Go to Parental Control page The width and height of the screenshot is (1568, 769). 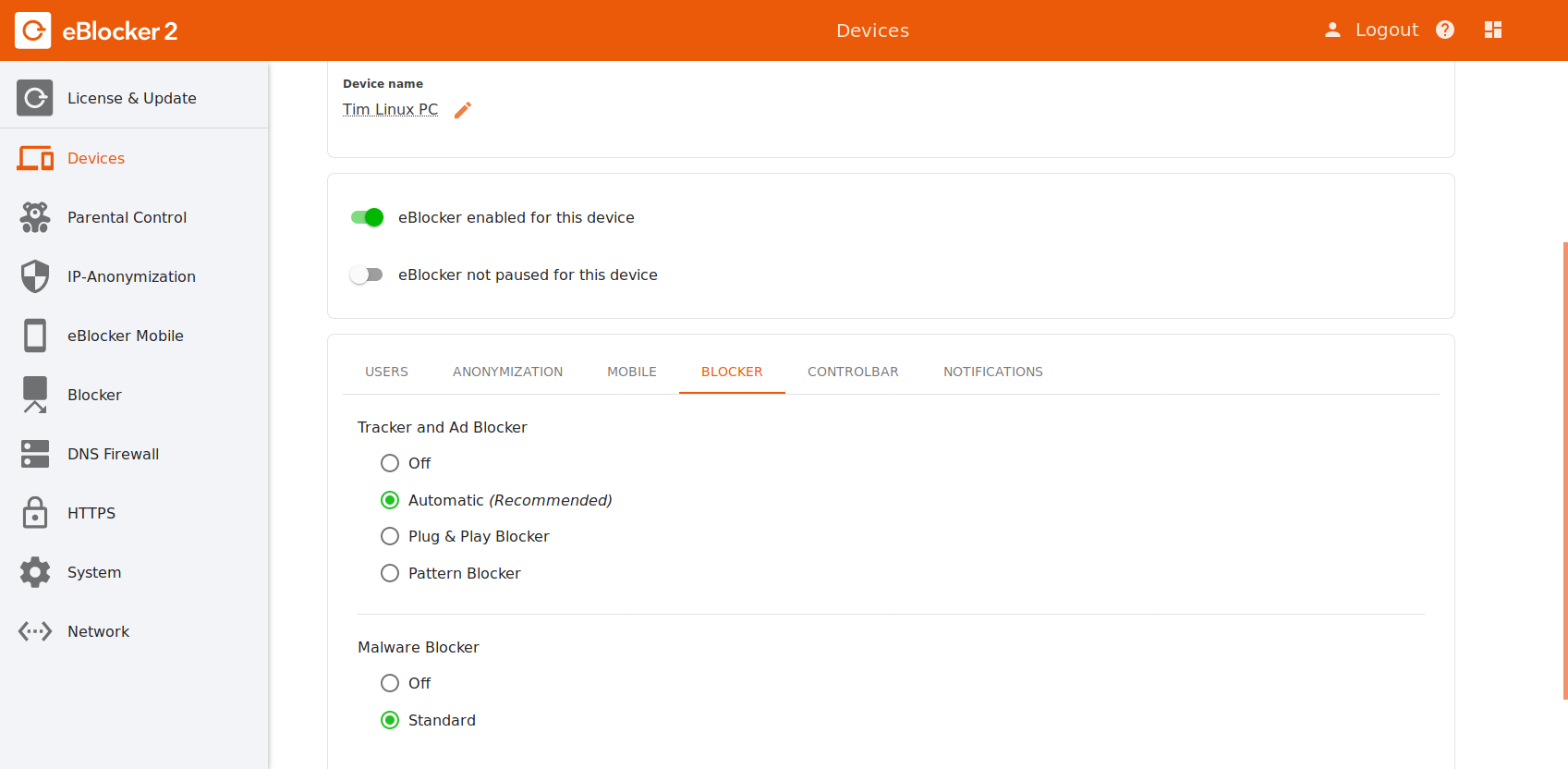click(128, 217)
